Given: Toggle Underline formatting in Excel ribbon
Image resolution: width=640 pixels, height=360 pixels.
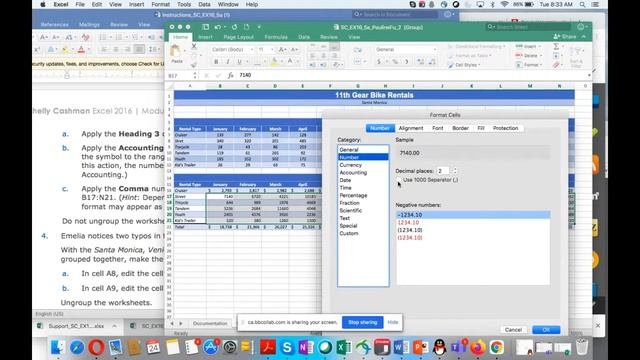Looking at the screenshot, I should pyautogui.click(x=239, y=62).
